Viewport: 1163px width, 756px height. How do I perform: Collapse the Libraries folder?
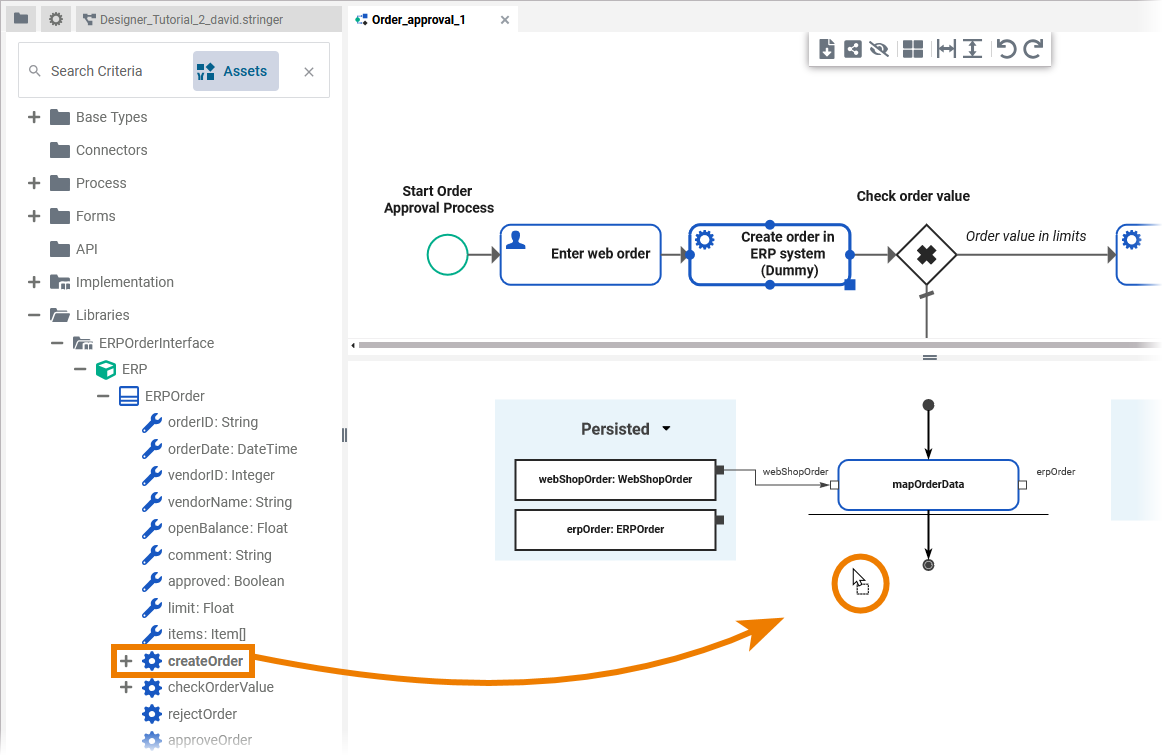pyautogui.click(x=34, y=315)
